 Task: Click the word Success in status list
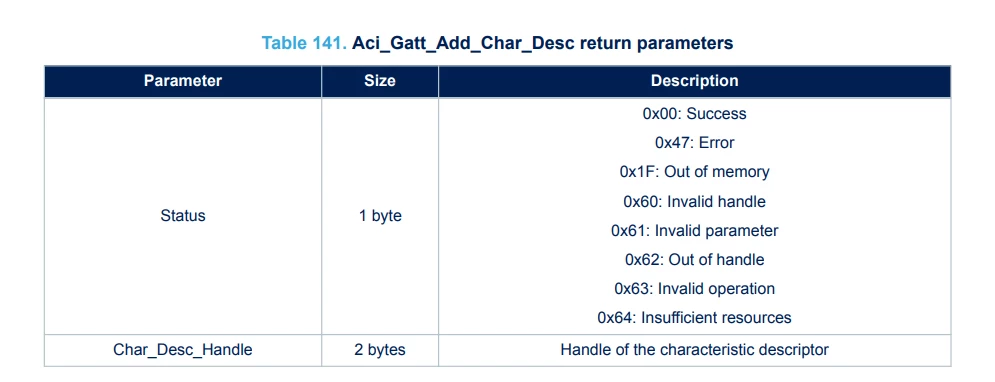[x=716, y=114]
